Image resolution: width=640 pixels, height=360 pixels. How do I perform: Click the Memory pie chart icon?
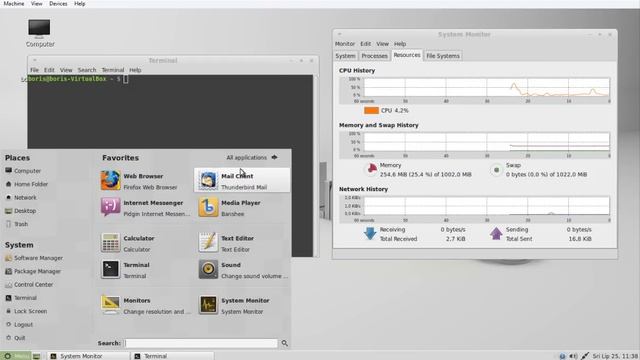coord(372,169)
